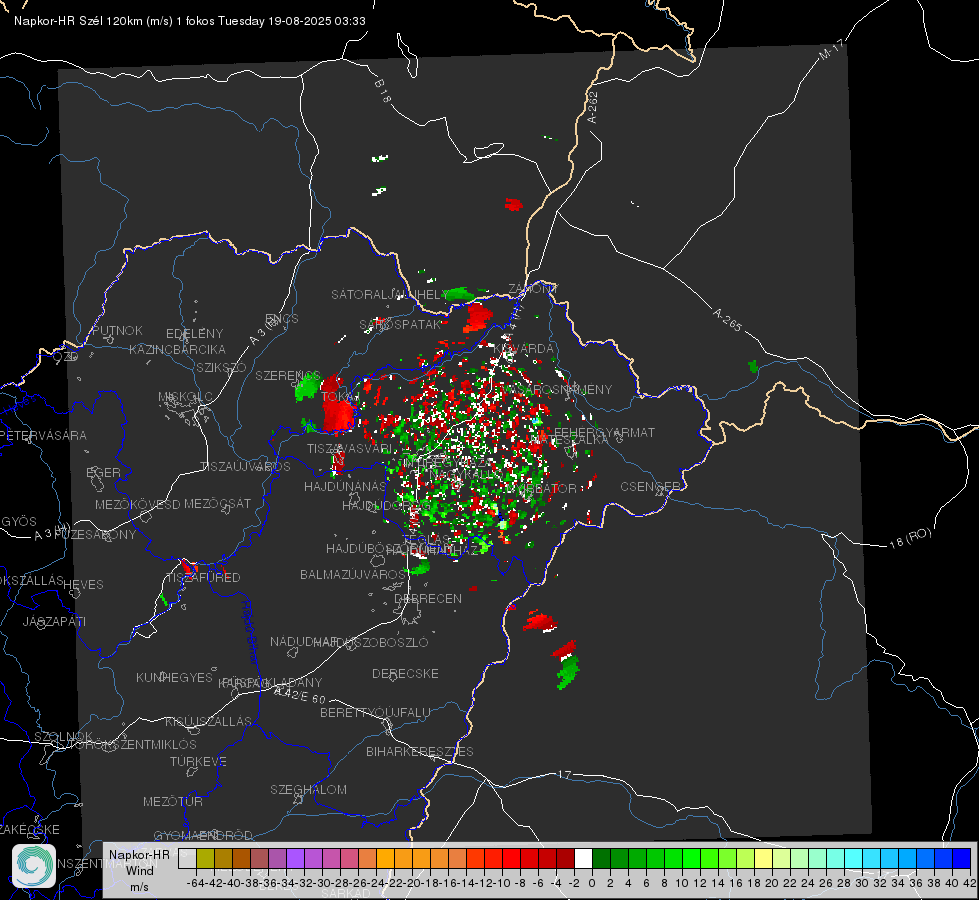979x900 pixels.
Task: Click the MEZŐKÖVESD label
Action: point(137,504)
